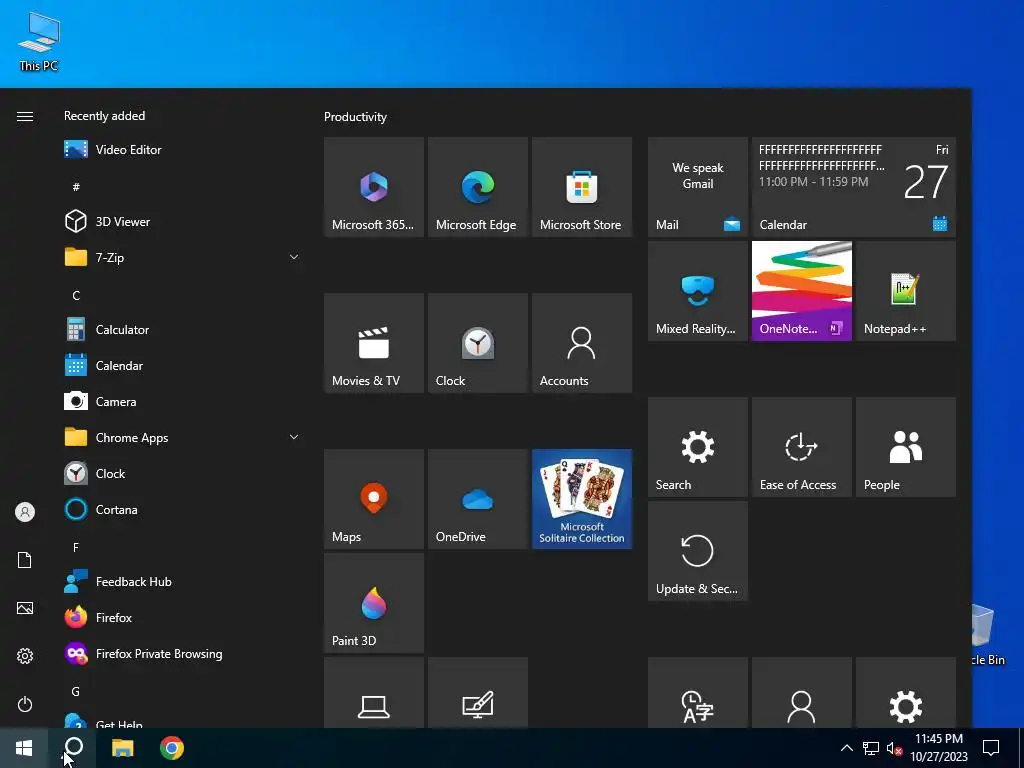This screenshot has width=1024, height=768.
Task: Jump via the G letter header
Action: click(x=76, y=691)
